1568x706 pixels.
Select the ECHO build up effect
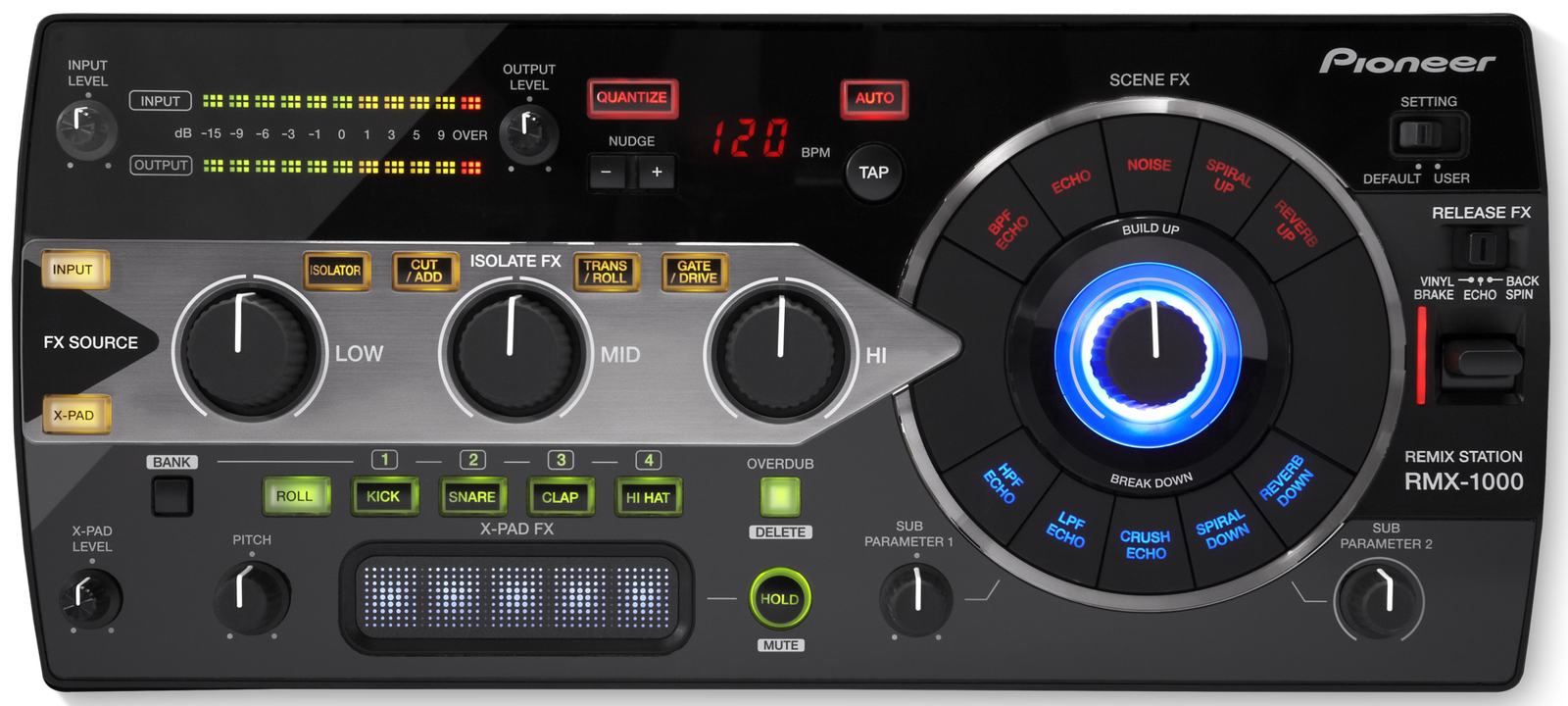coord(1070,181)
